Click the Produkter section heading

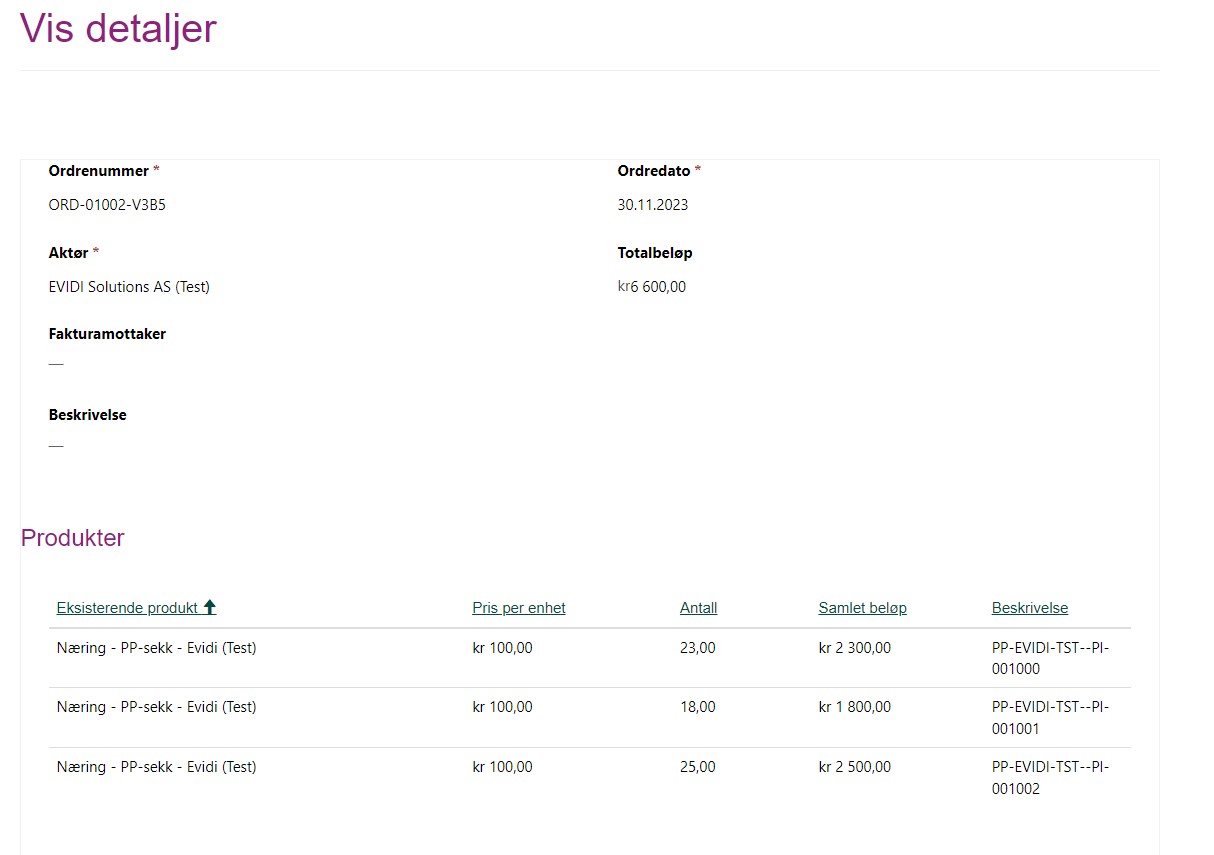pyautogui.click(x=72, y=538)
